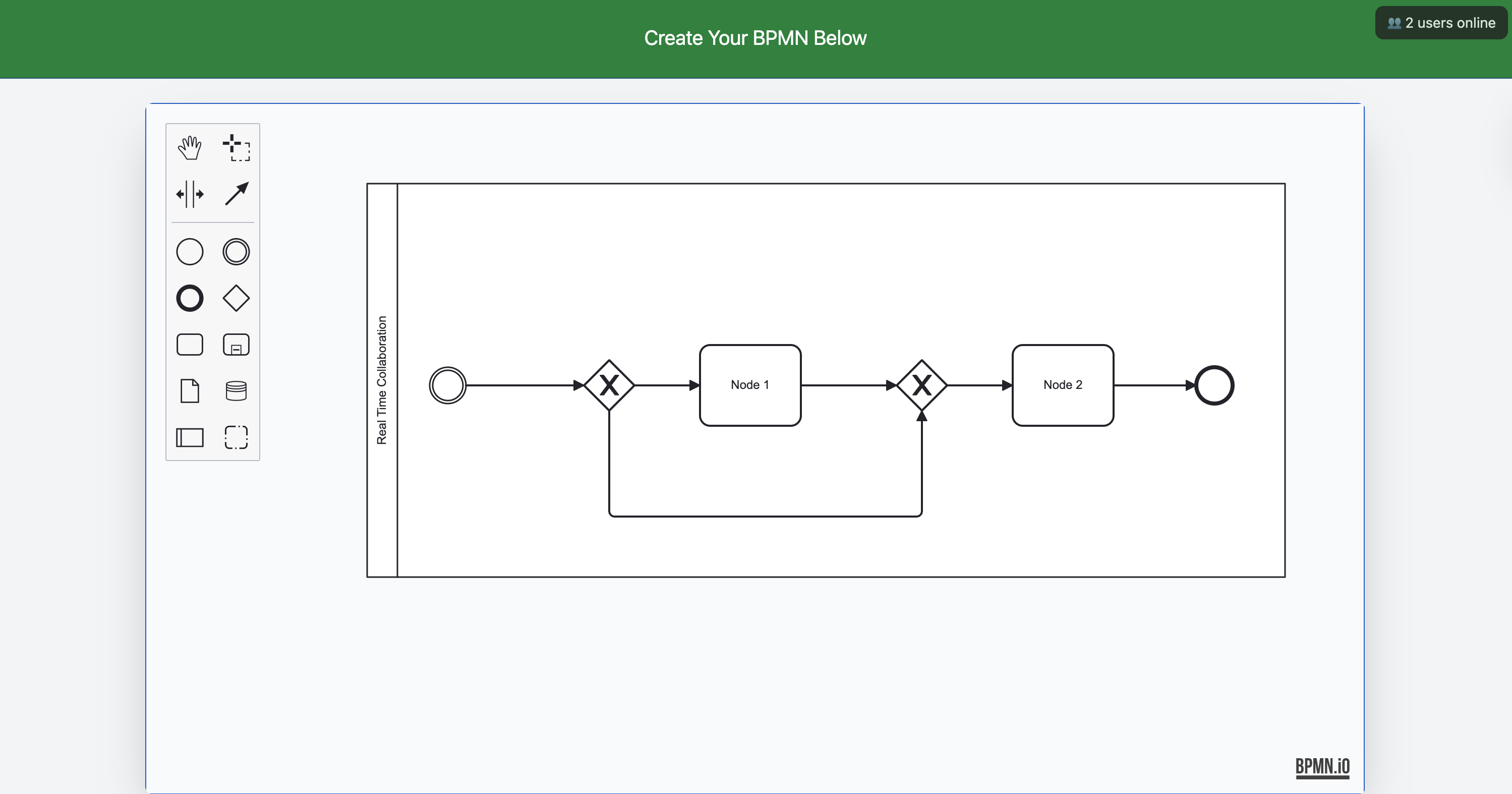Pick the end event from palette

coord(190,298)
